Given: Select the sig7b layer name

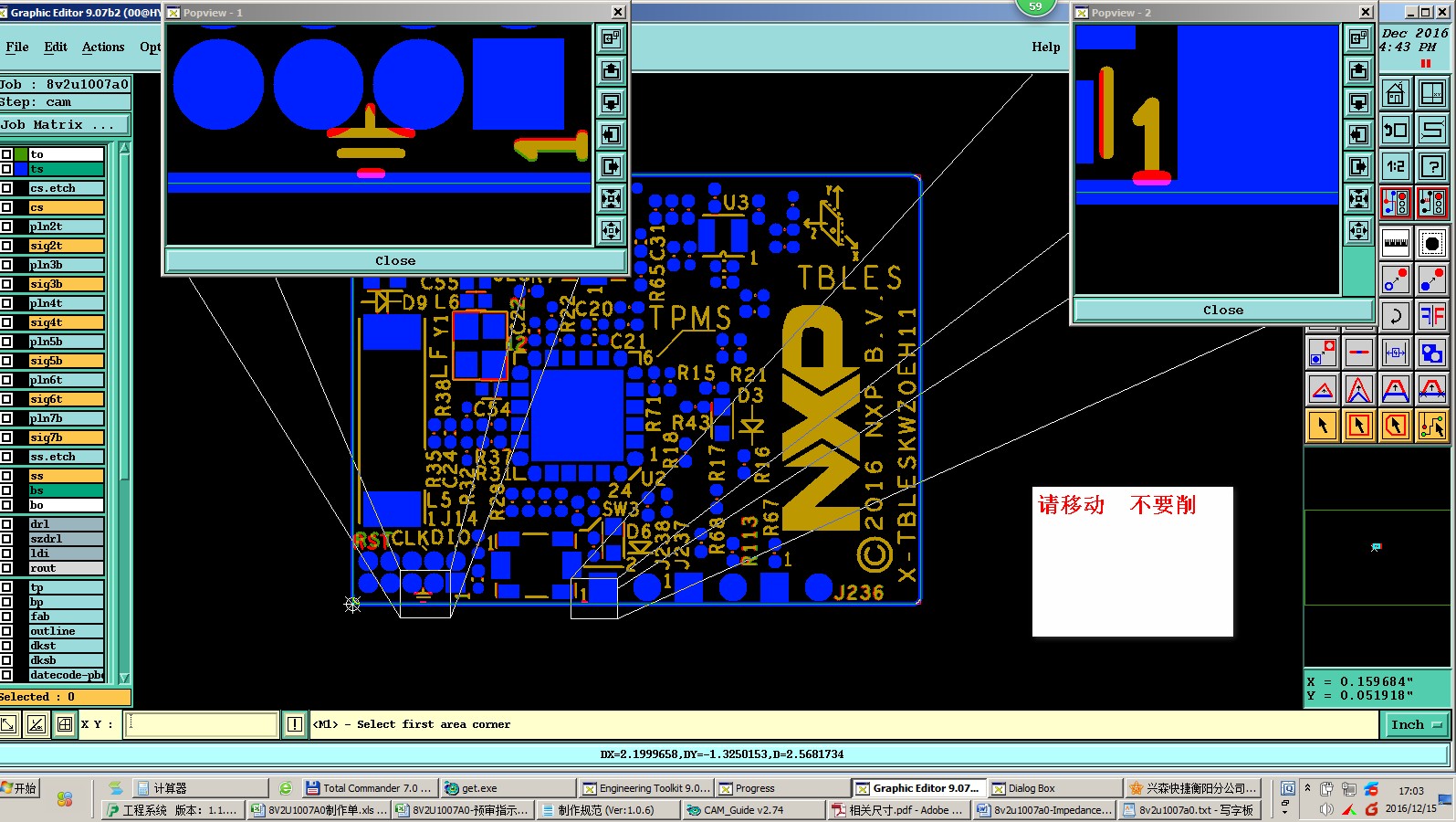Looking at the screenshot, I should click(x=66, y=437).
